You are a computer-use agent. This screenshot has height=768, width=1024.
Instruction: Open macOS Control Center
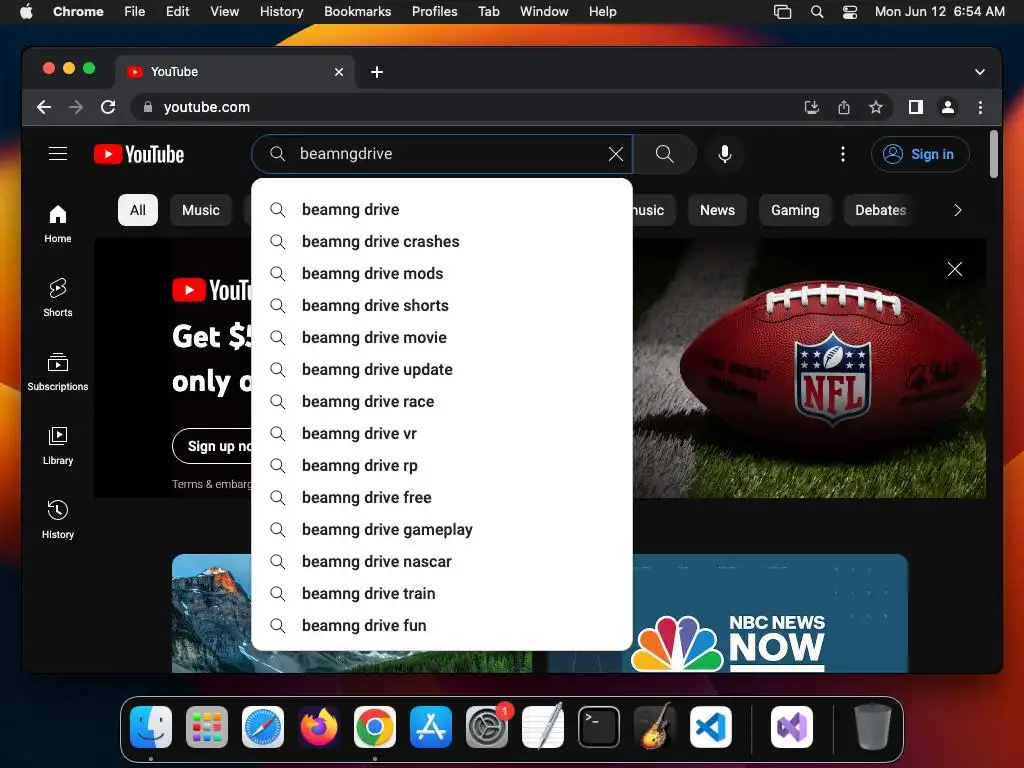pyautogui.click(x=849, y=11)
